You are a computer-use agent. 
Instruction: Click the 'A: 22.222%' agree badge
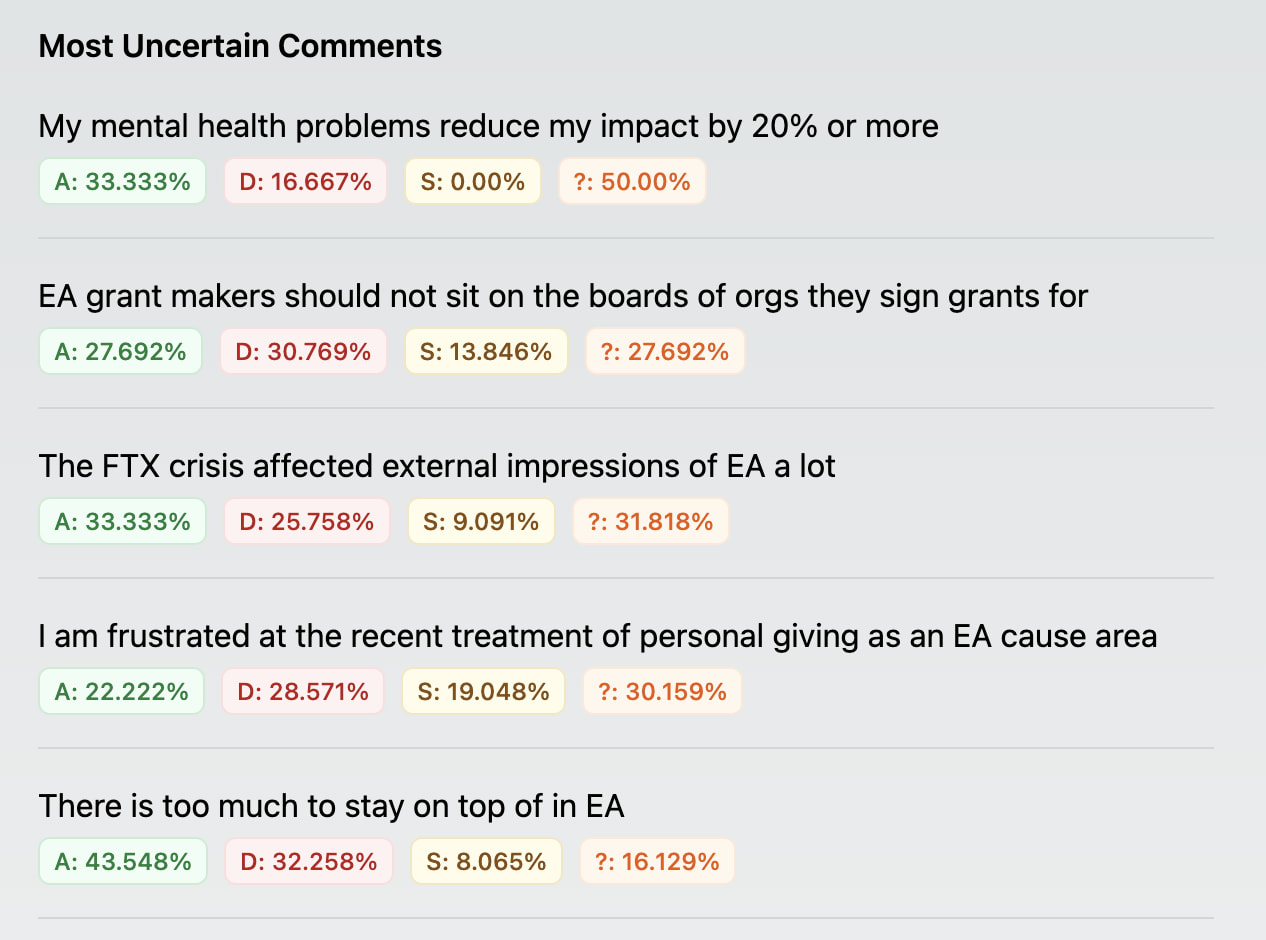tap(121, 691)
